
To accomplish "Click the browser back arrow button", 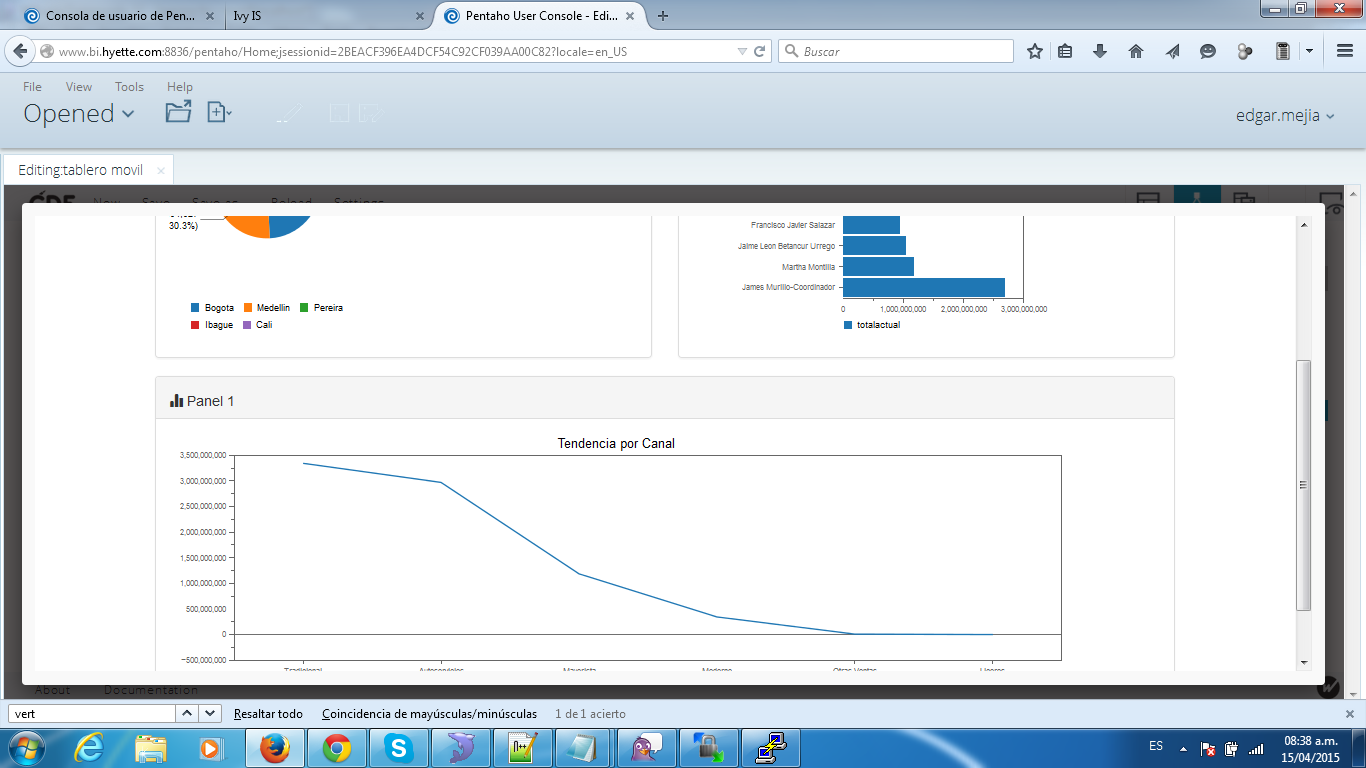I will click(x=20, y=51).
